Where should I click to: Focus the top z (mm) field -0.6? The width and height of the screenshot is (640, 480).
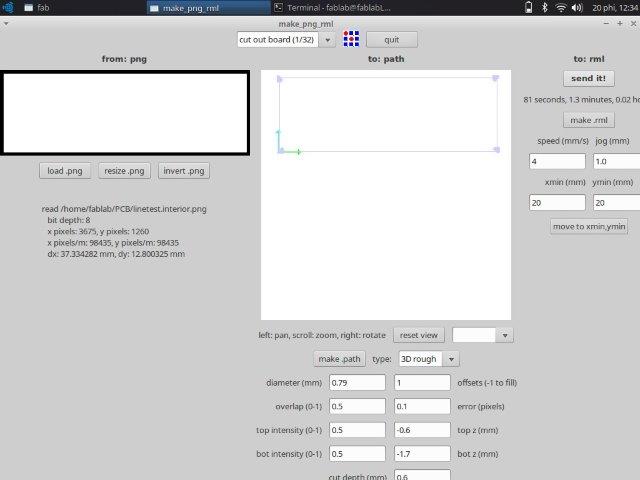point(422,430)
